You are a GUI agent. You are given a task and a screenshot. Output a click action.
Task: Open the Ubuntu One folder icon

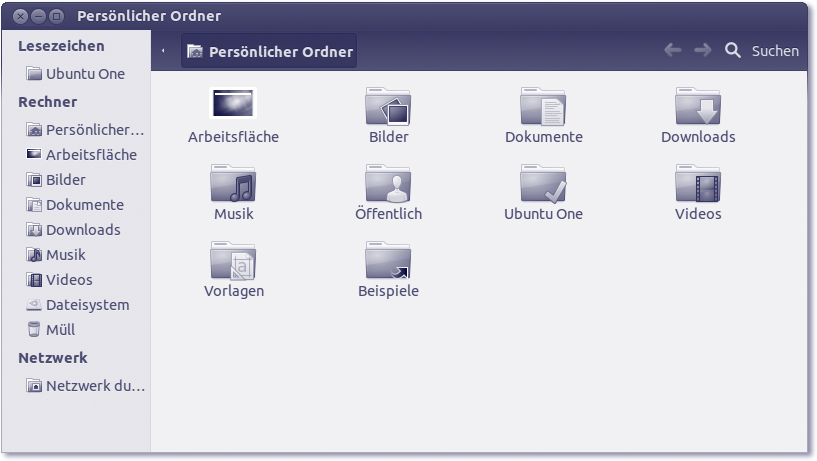543,184
